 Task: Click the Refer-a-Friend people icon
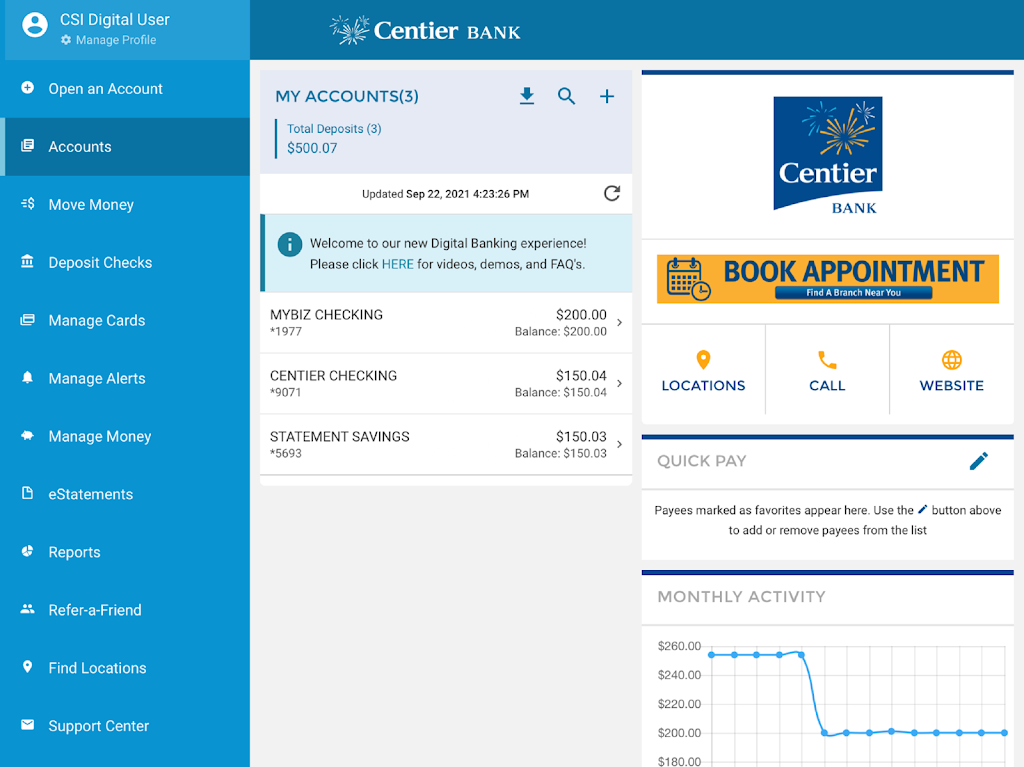(x=27, y=609)
